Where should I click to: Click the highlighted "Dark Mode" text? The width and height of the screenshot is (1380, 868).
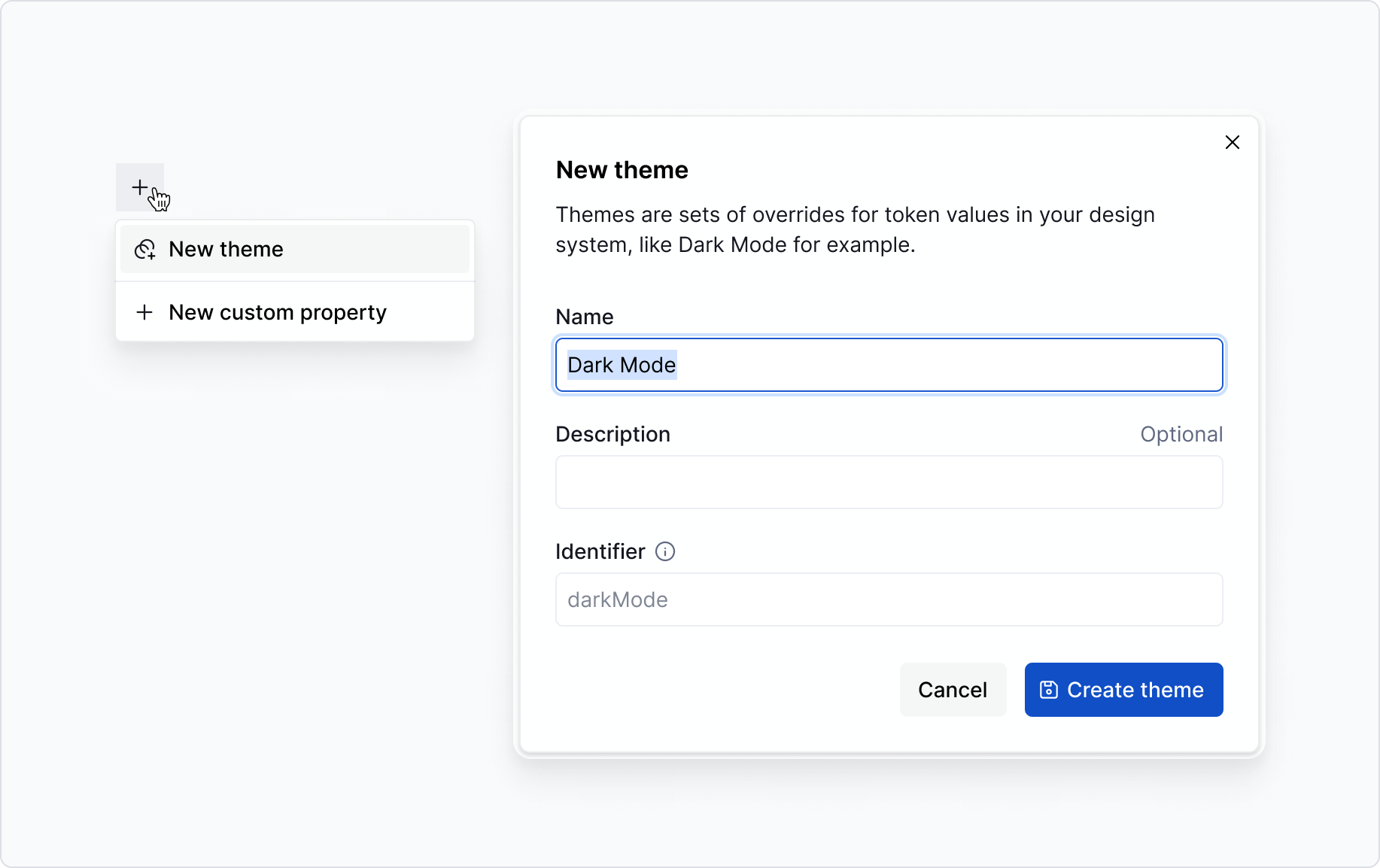point(621,365)
